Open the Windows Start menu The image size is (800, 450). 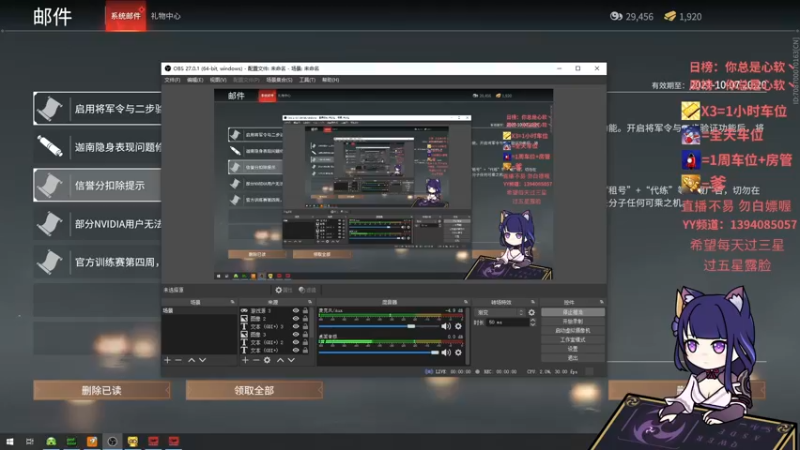(9, 441)
